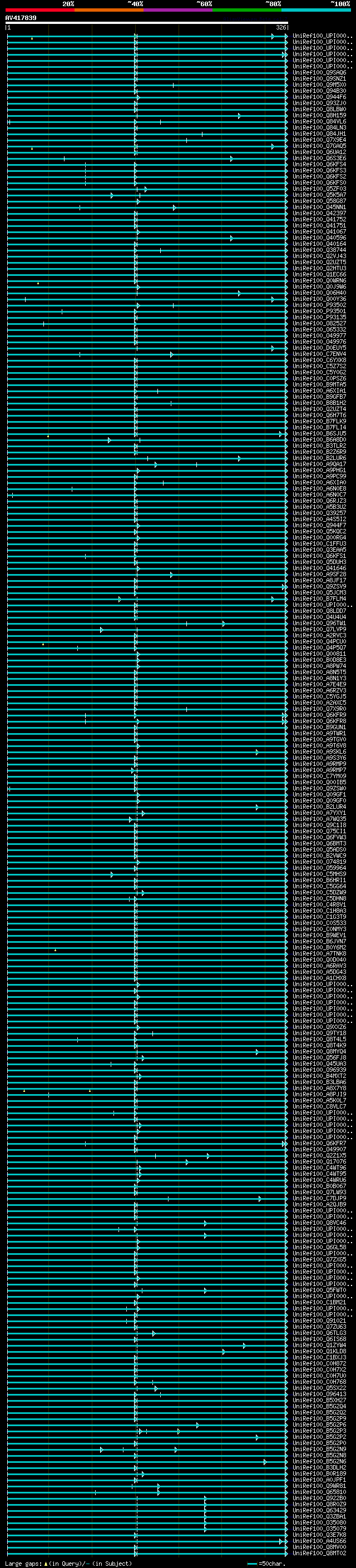Select the UniRef100_Q6S3E6 label
Image resolution: width=356 pixels, height=1568 pixels.
(x=319, y=159)
